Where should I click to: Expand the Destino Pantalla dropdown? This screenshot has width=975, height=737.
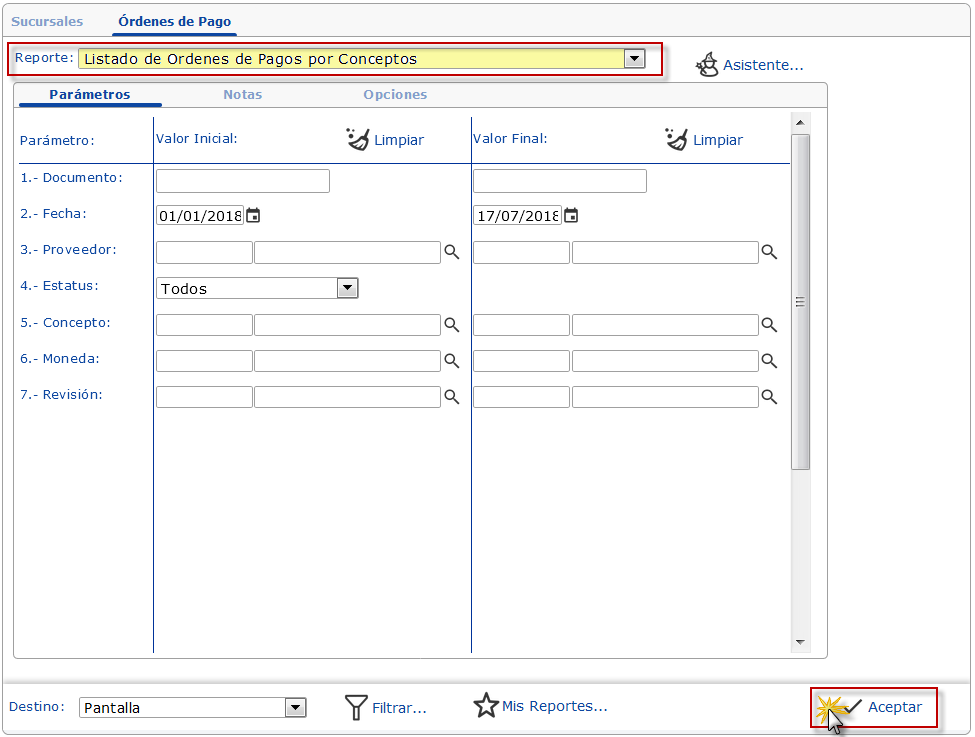[x=295, y=708]
